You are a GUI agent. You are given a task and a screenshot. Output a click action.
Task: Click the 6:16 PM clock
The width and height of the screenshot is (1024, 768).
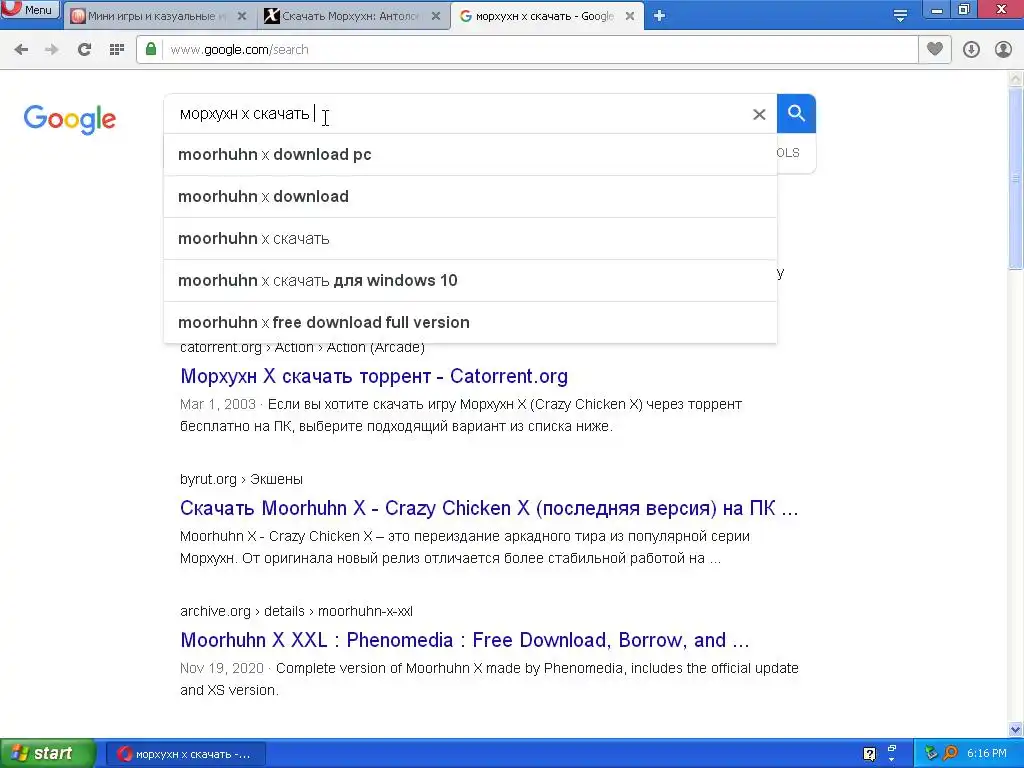(986, 754)
